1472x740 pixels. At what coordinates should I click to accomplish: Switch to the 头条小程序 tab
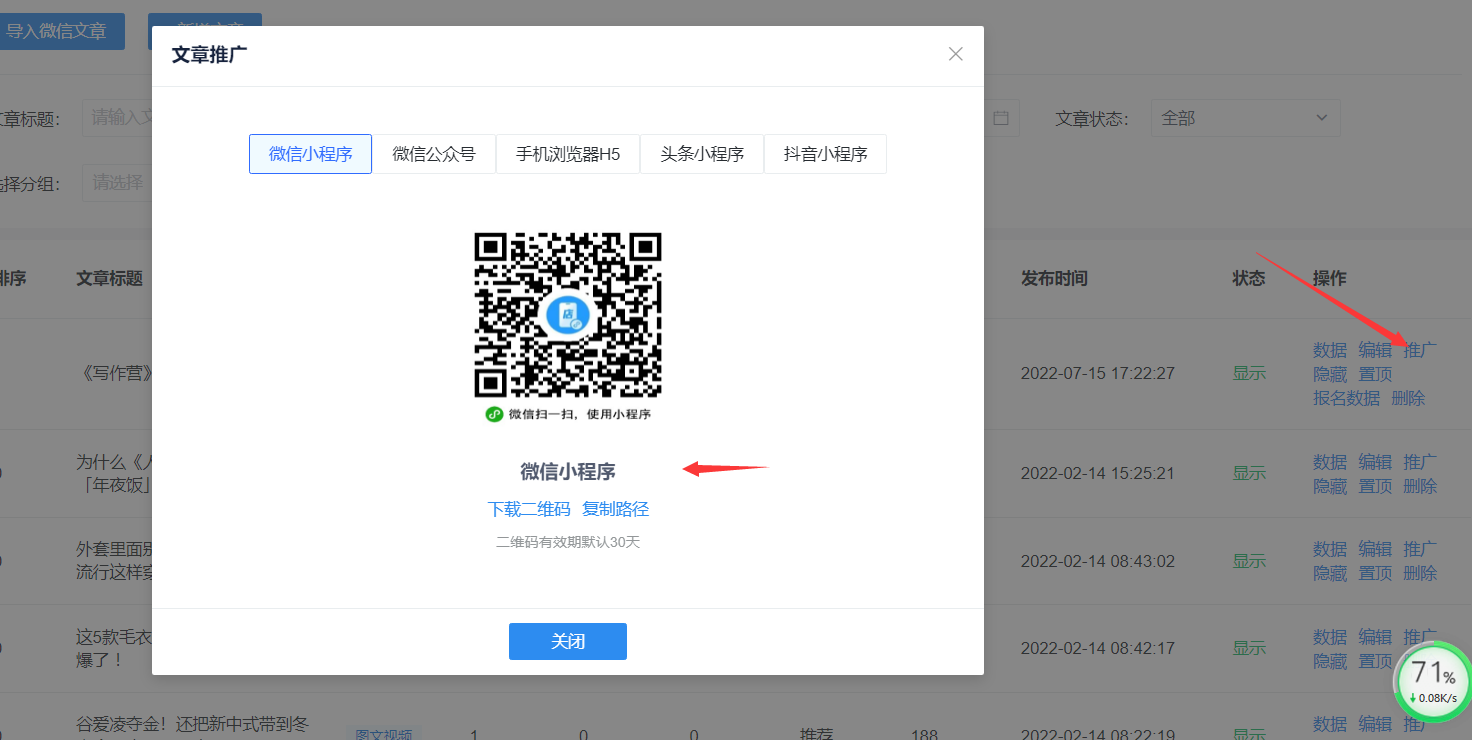(702, 154)
